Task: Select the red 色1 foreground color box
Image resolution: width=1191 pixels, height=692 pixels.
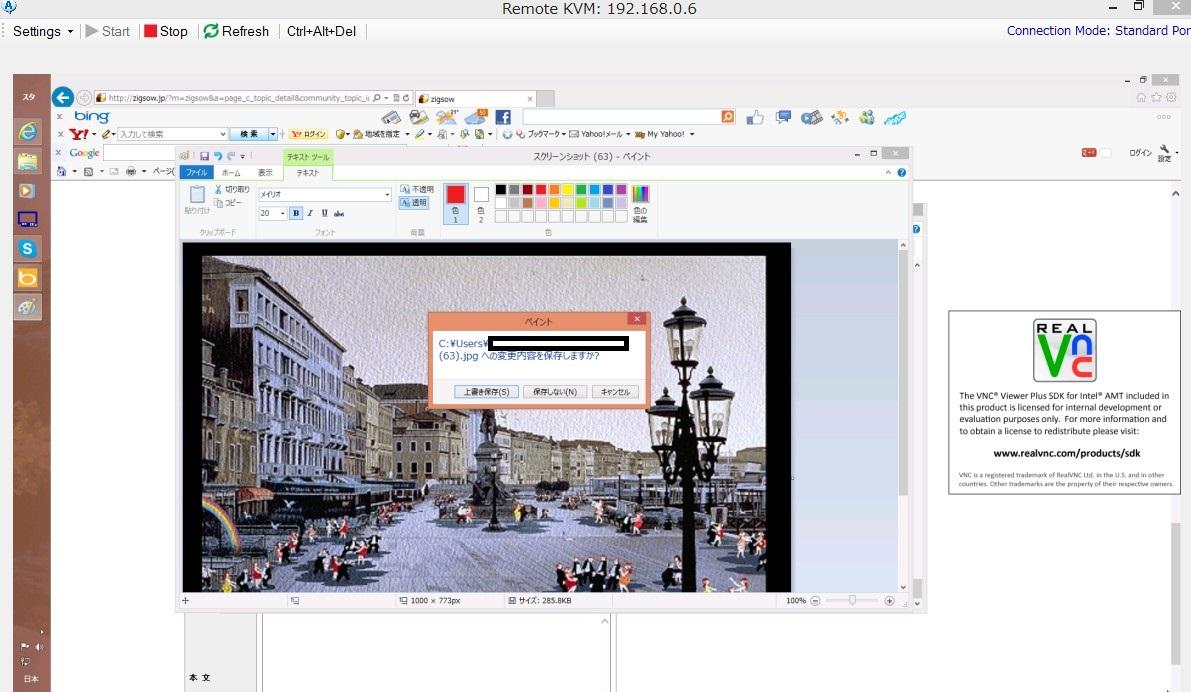Action: click(456, 203)
